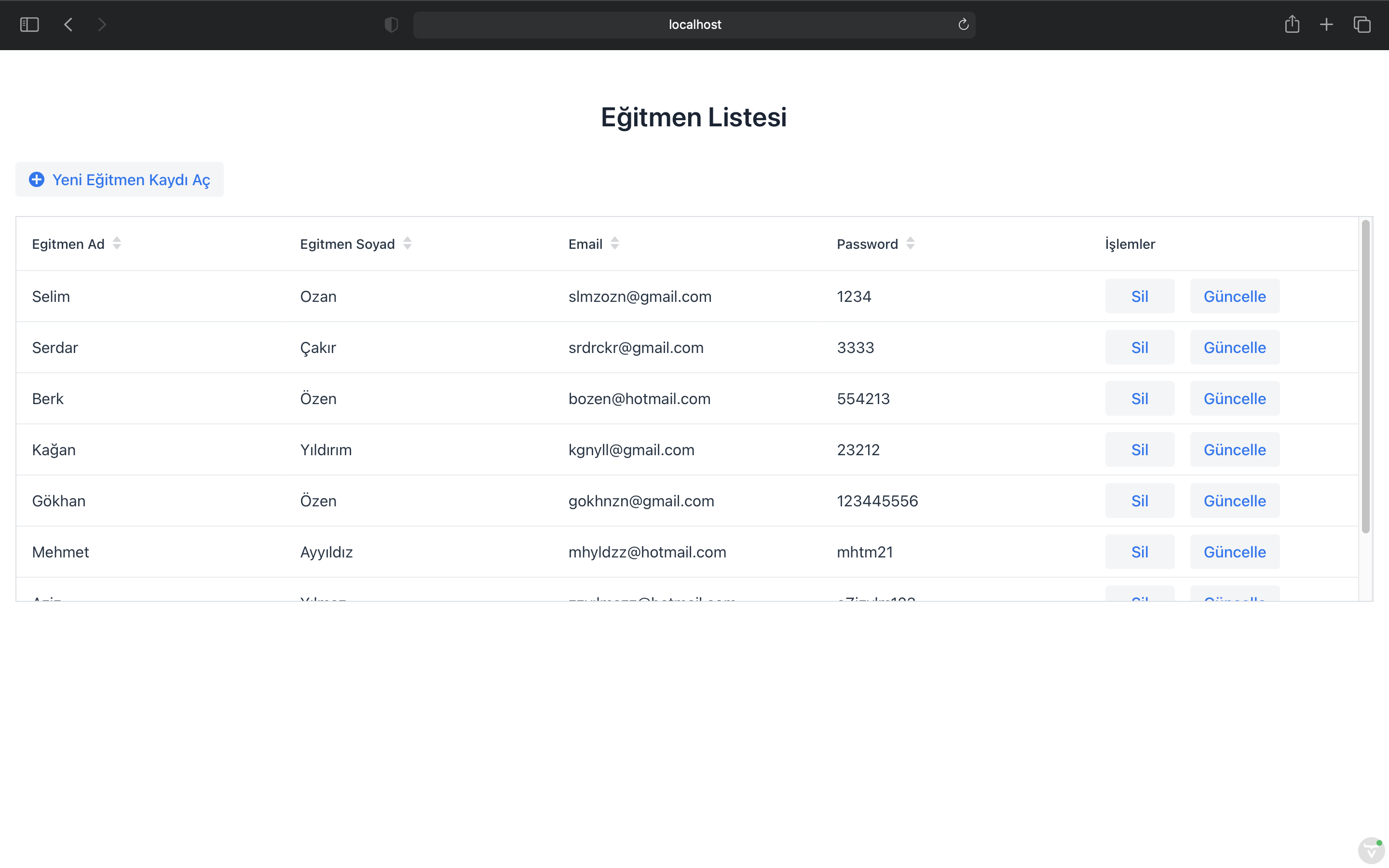Open Yeni Eğitmen Kaydı Aç form
The image size is (1389, 868).
[120, 180]
